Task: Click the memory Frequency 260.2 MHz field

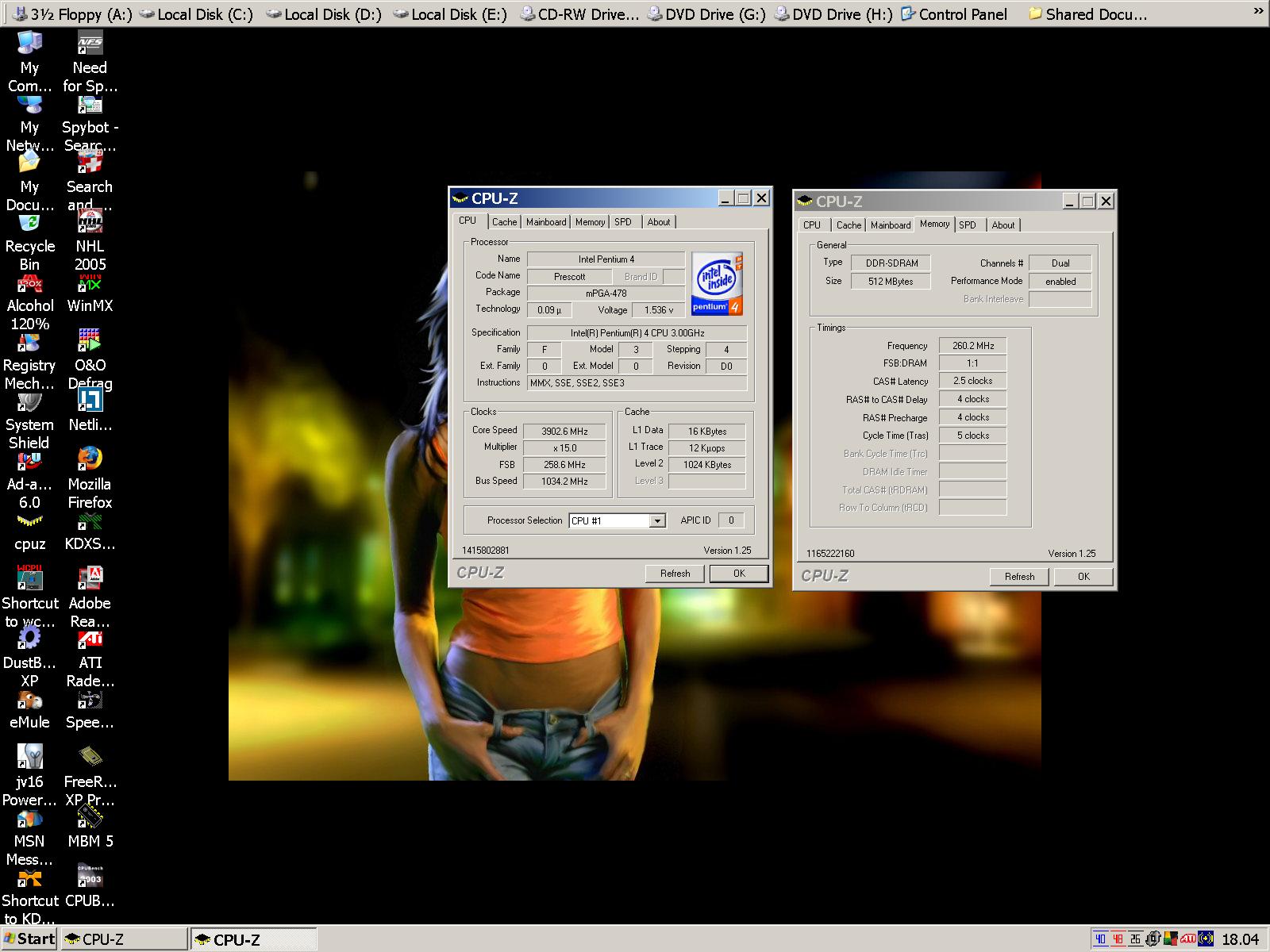Action: (x=972, y=346)
